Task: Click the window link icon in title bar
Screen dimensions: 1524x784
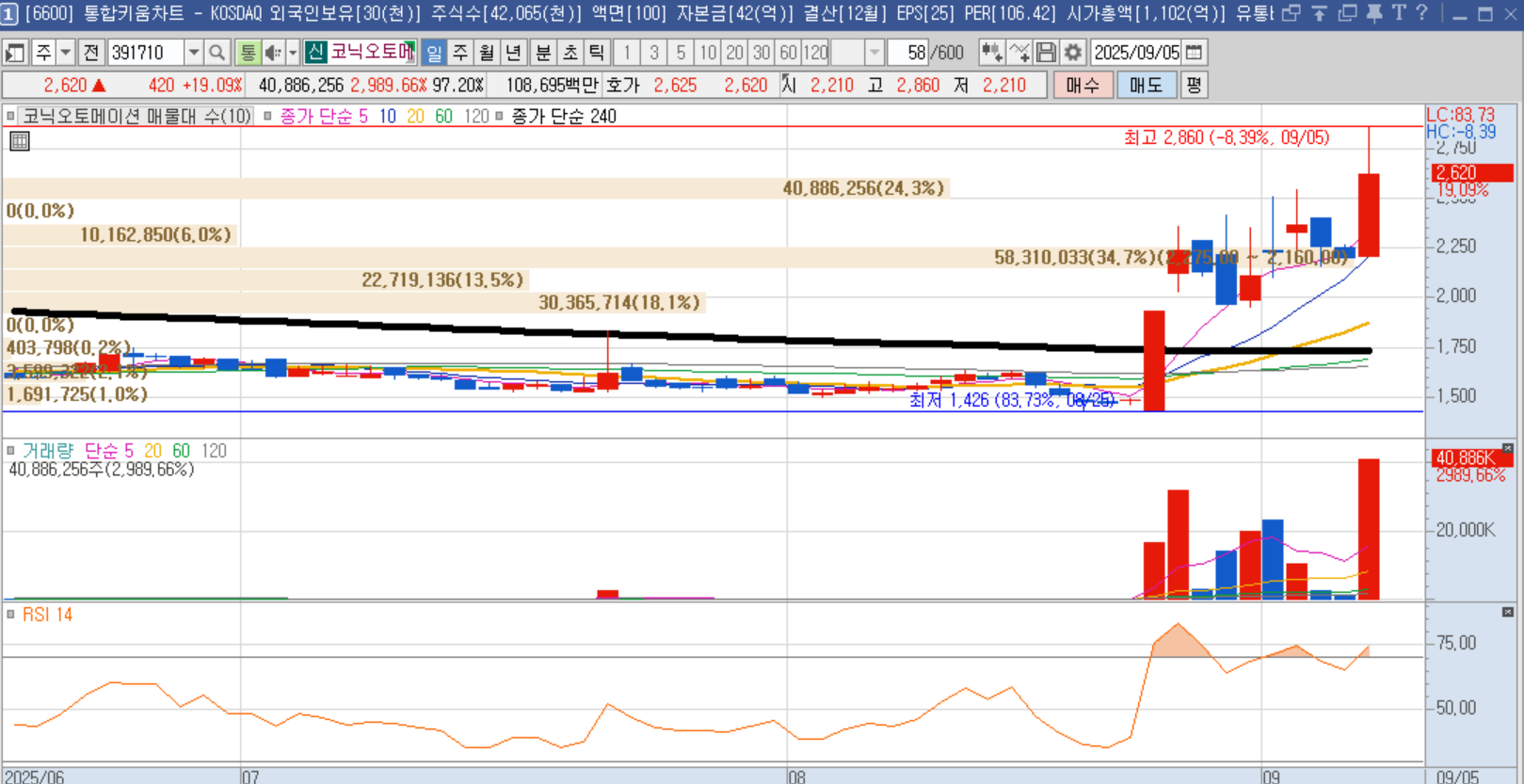Action: pyautogui.click(x=1291, y=13)
